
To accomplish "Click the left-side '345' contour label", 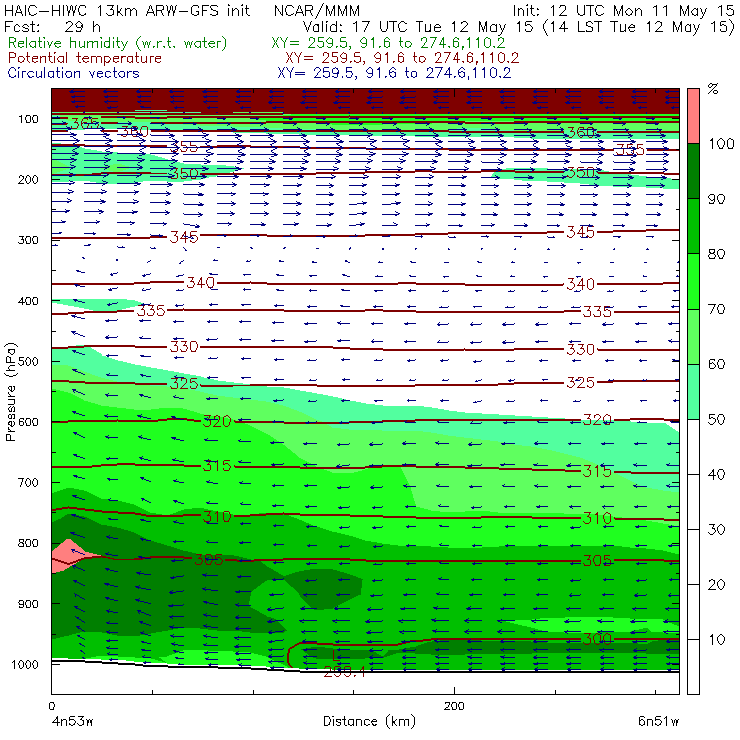I will (184, 236).
